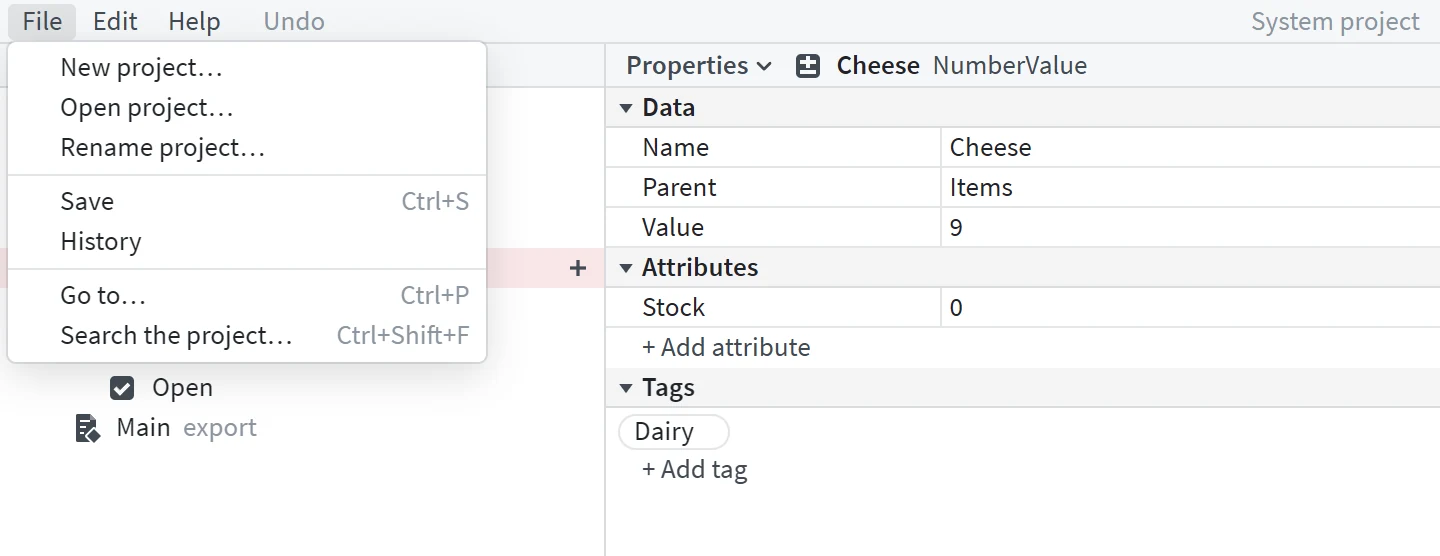Collapse the Data section
Viewport: 1440px width, 556px height.
pos(626,108)
